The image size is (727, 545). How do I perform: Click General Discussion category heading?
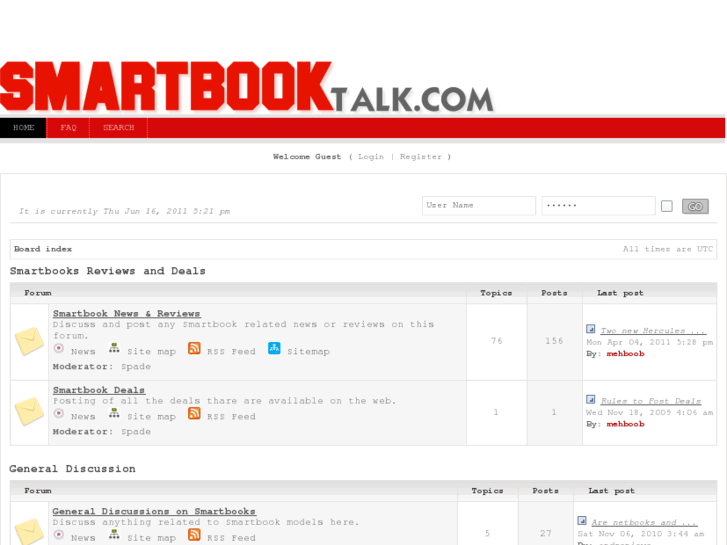72,469
